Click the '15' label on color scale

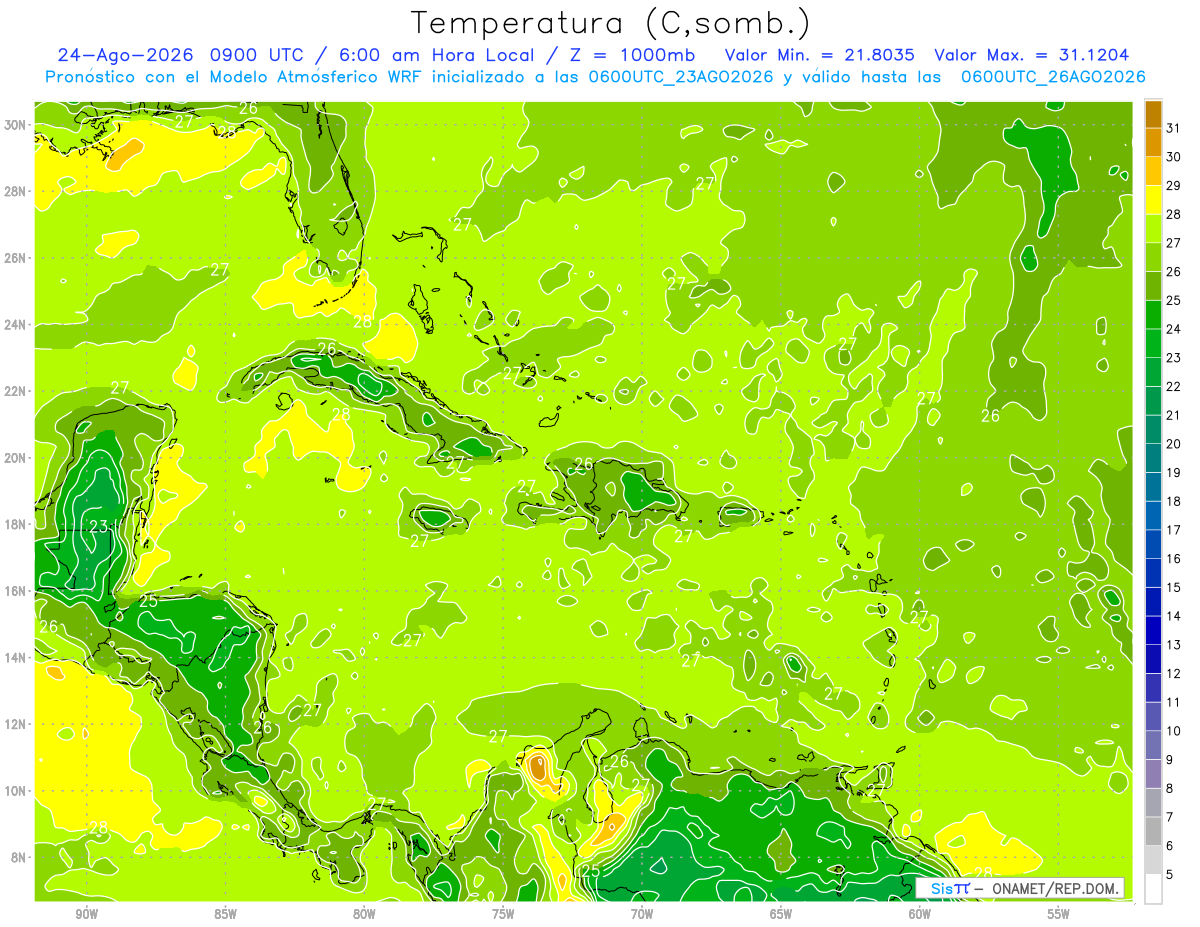(x=1174, y=587)
